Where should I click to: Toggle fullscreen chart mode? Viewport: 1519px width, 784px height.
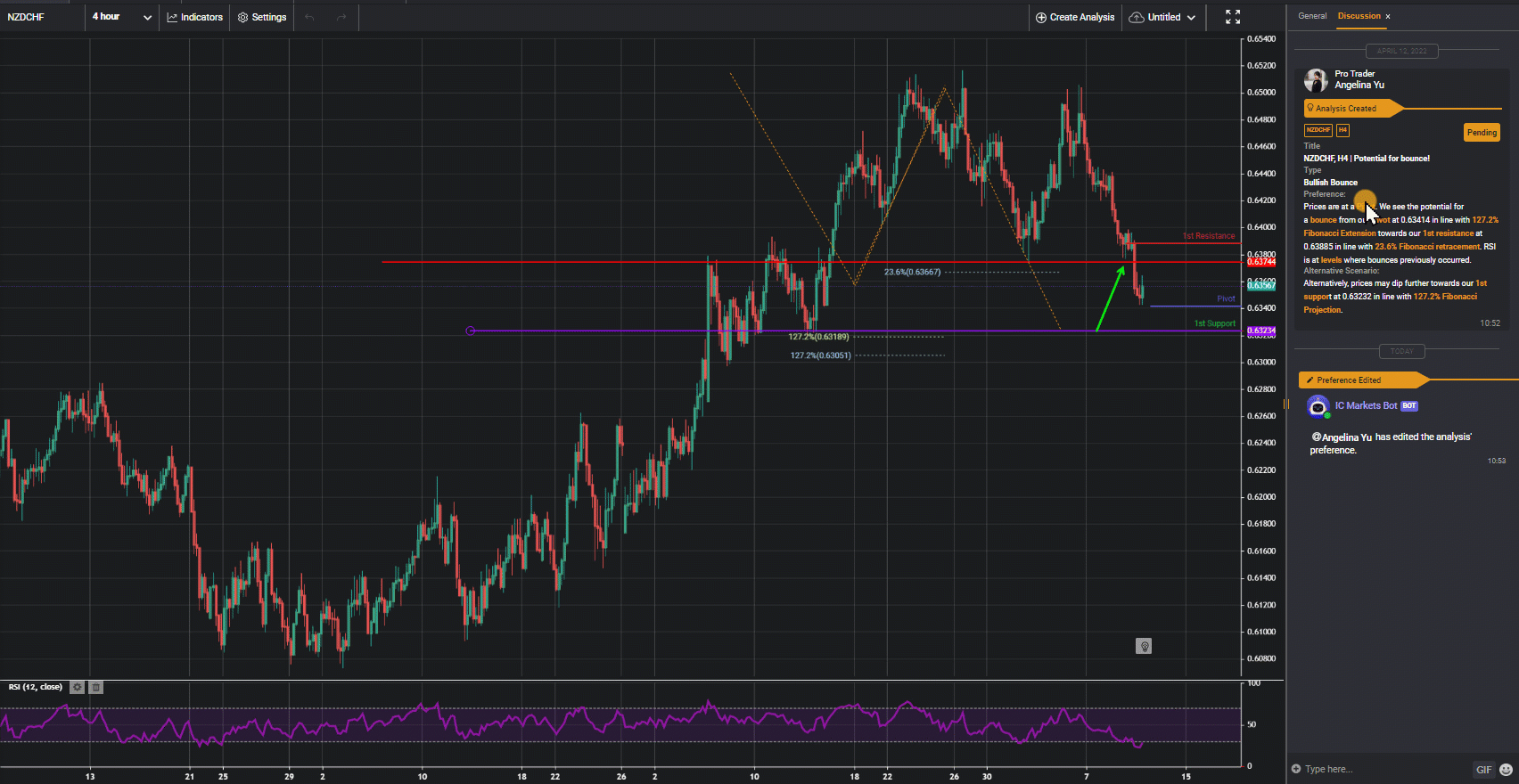[1233, 17]
